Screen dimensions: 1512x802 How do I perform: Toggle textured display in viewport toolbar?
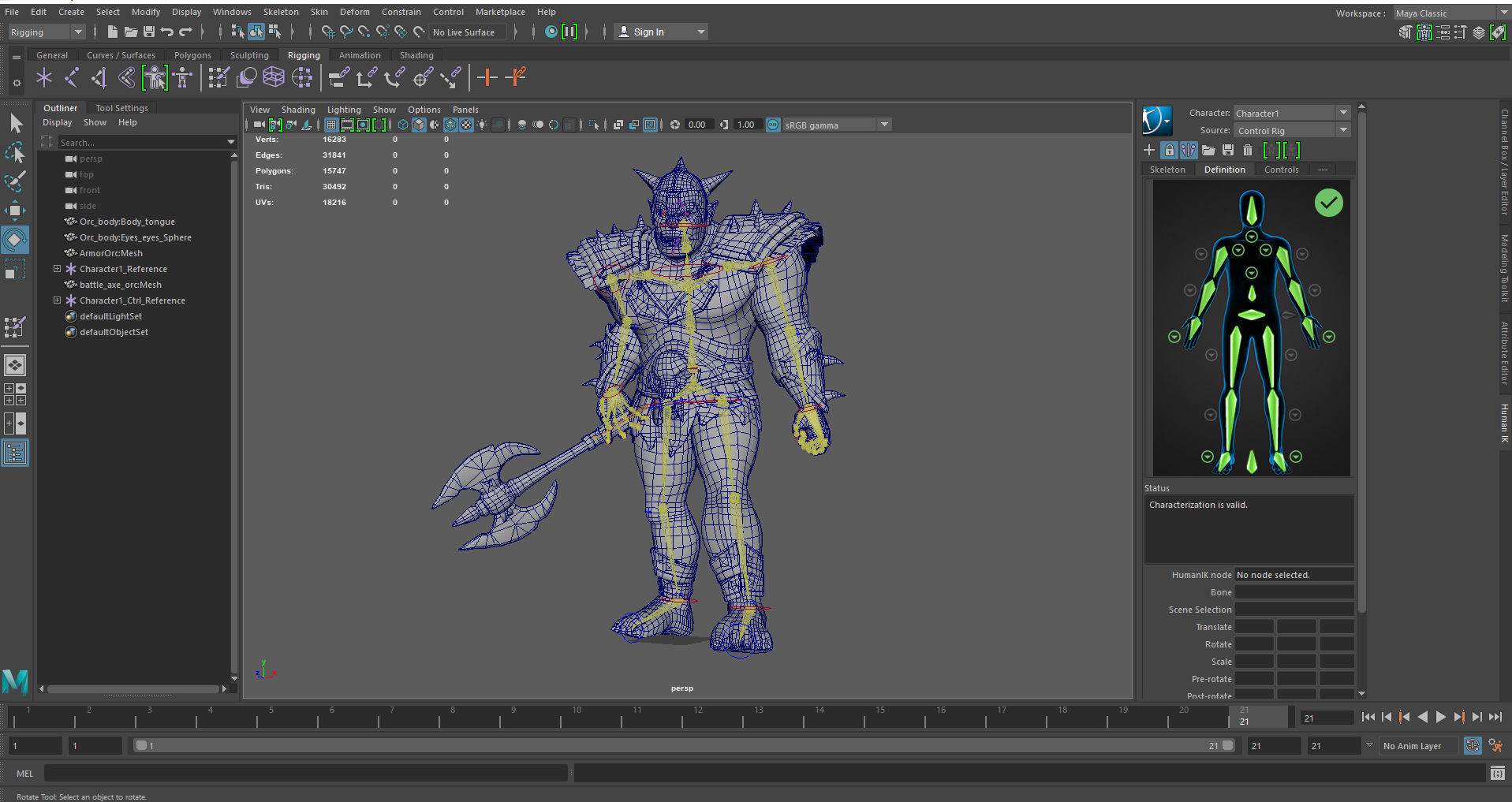click(x=466, y=125)
